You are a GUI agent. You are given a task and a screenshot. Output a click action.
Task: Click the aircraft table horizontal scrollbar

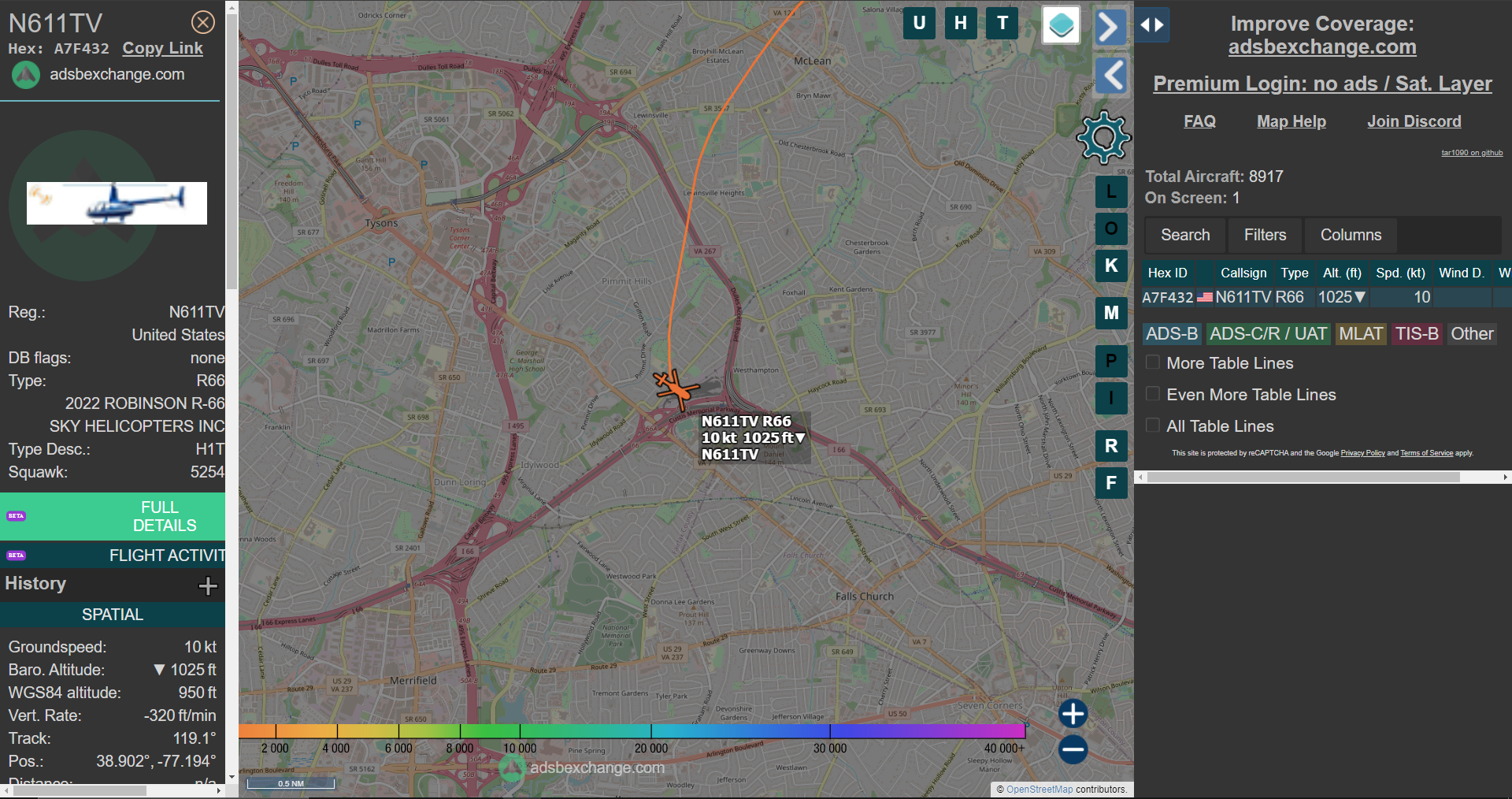pyautogui.click(x=1303, y=477)
